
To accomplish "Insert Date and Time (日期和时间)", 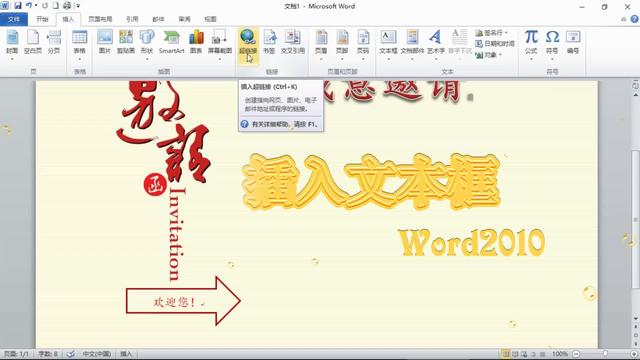I will [495, 44].
